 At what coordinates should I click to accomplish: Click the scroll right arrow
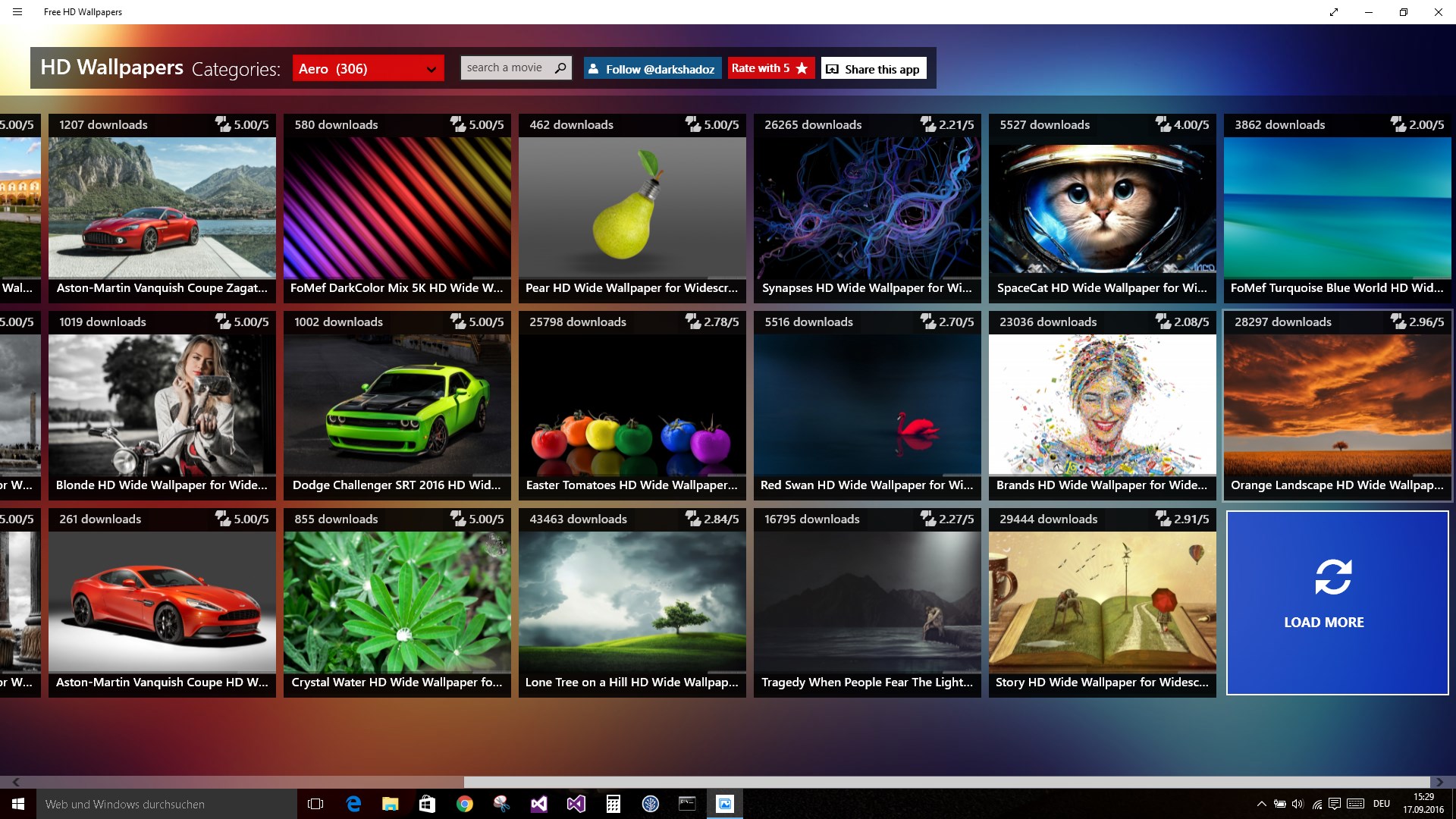(1439, 782)
